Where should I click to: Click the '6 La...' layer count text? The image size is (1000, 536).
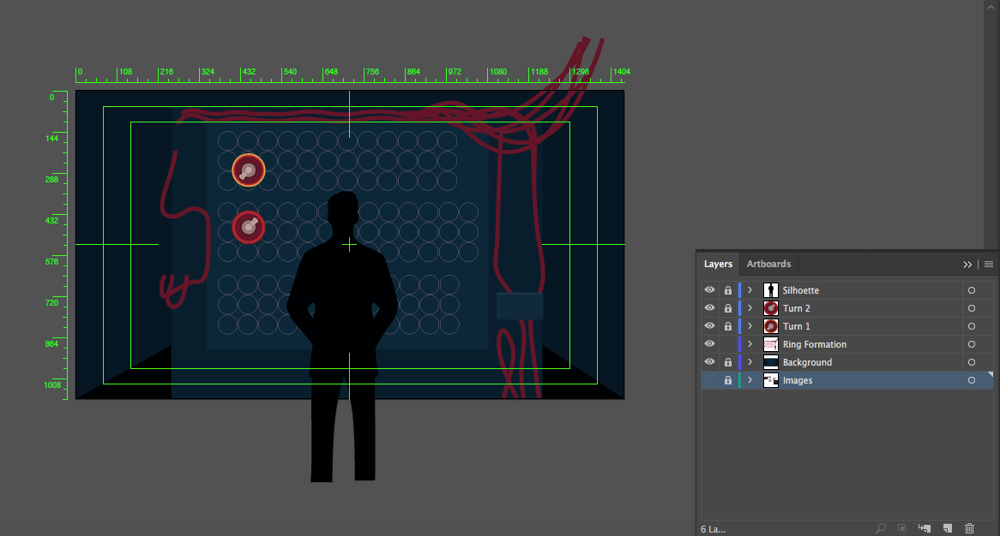pos(713,529)
